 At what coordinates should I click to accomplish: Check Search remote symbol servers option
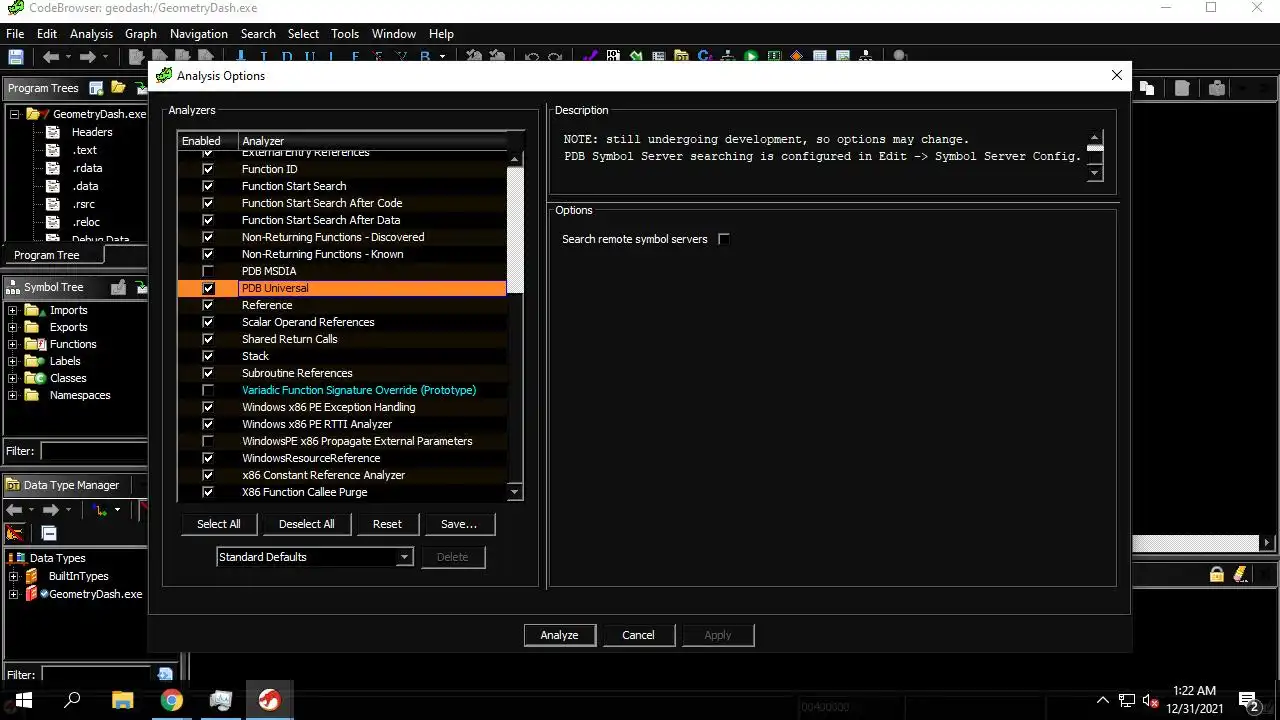(724, 239)
